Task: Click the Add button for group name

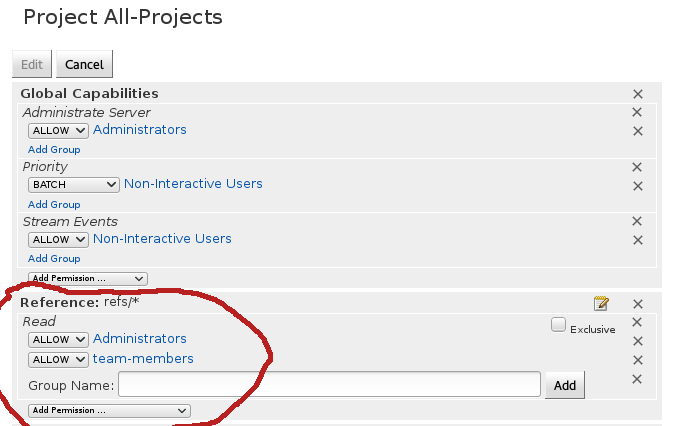Action: coord(565,385)
